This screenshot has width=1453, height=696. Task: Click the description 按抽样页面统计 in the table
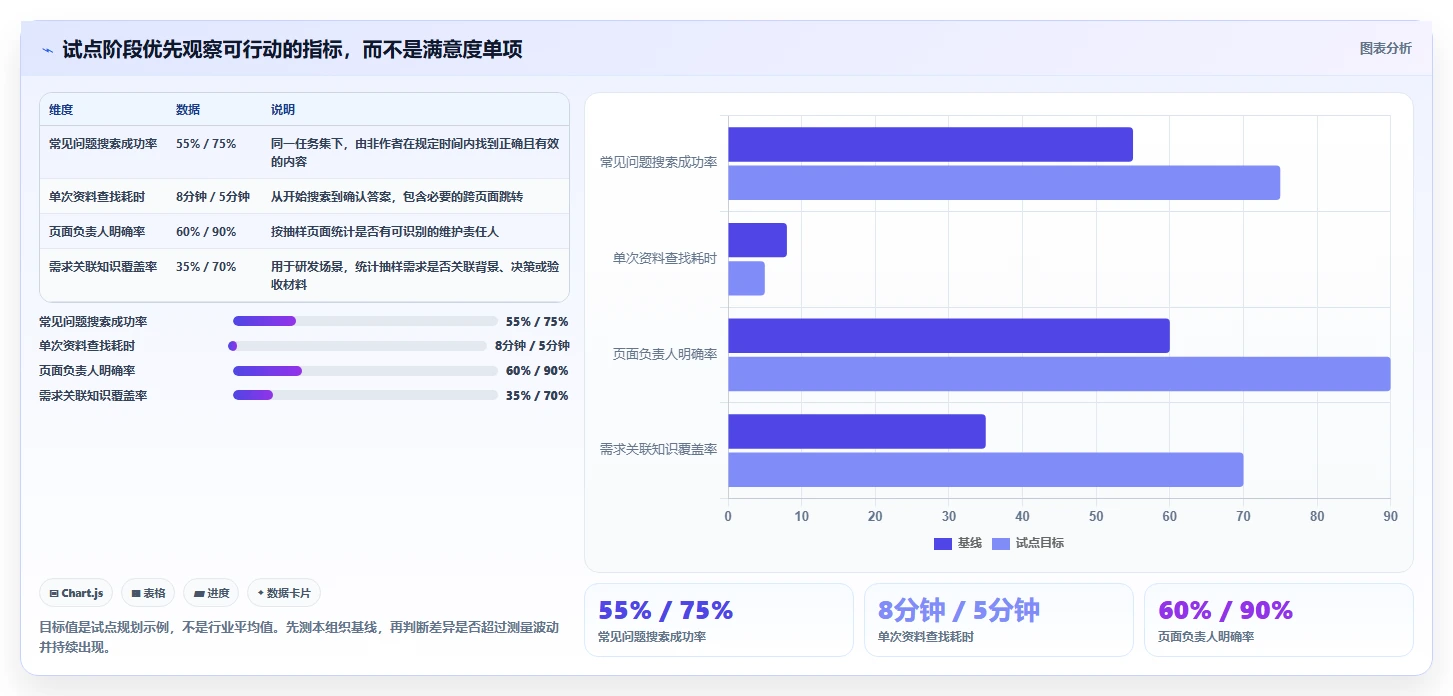pyautogui.click(x=384, y=232)
